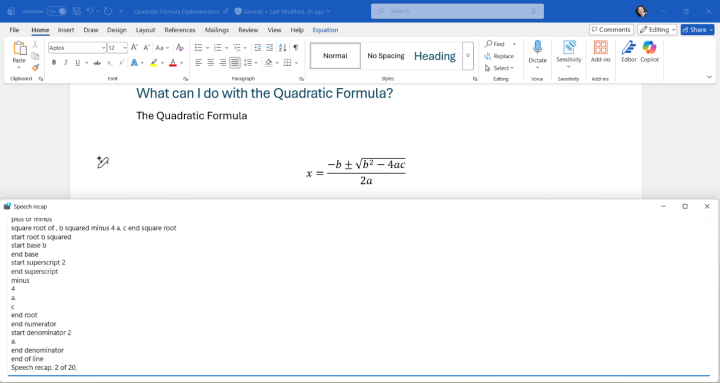
Task: Apply the Heading style
Action: click(435, 56)
